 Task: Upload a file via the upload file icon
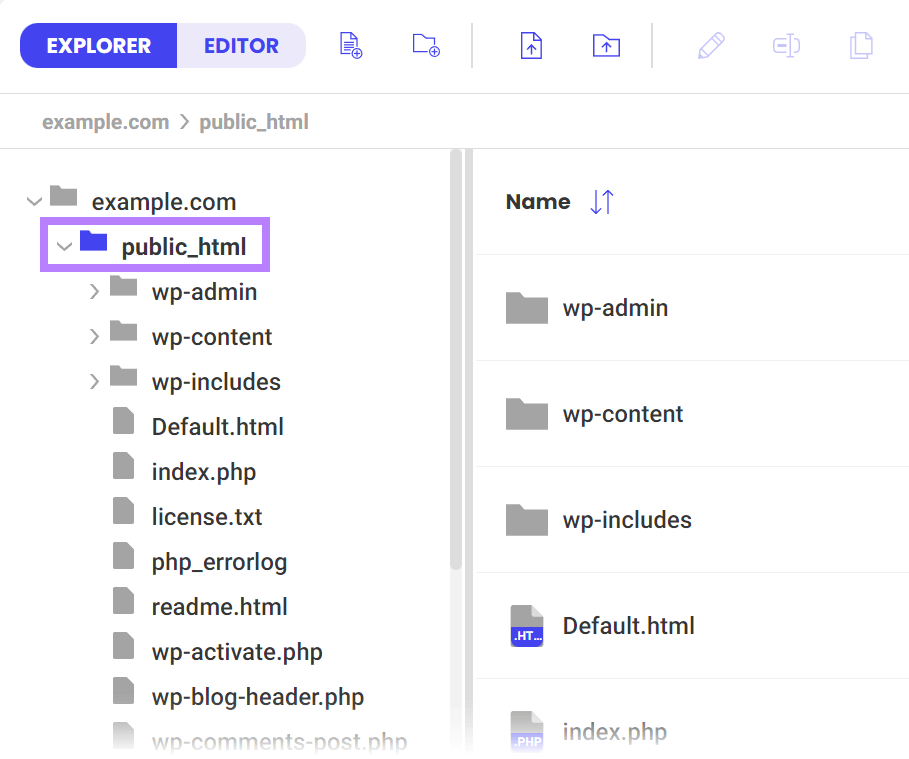531,45
